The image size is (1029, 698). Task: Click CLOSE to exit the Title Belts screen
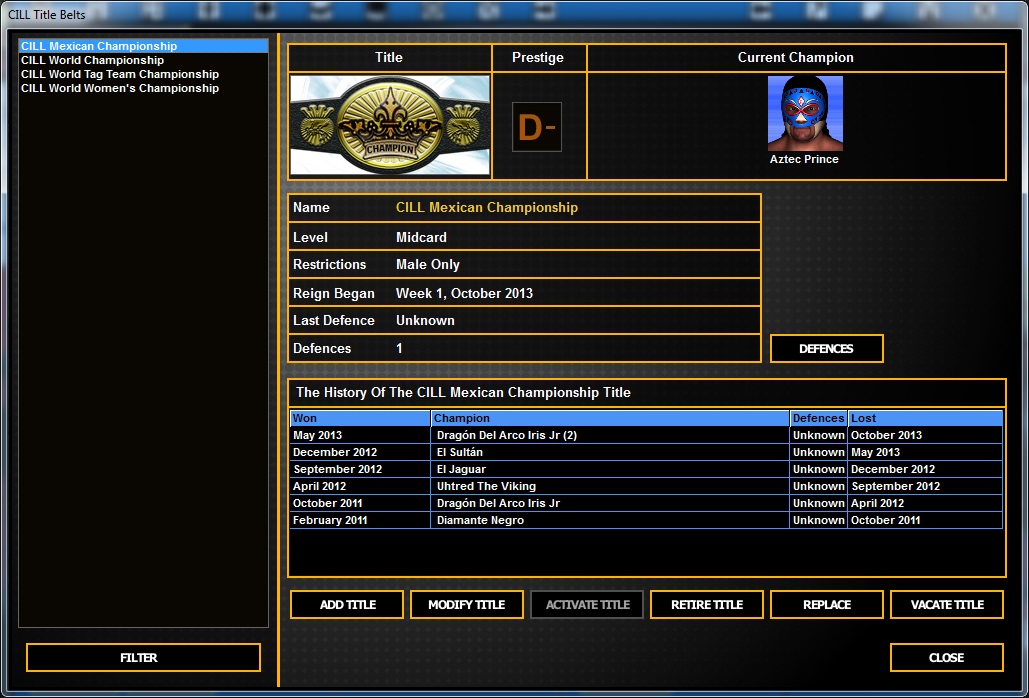[x=946, y=657]
